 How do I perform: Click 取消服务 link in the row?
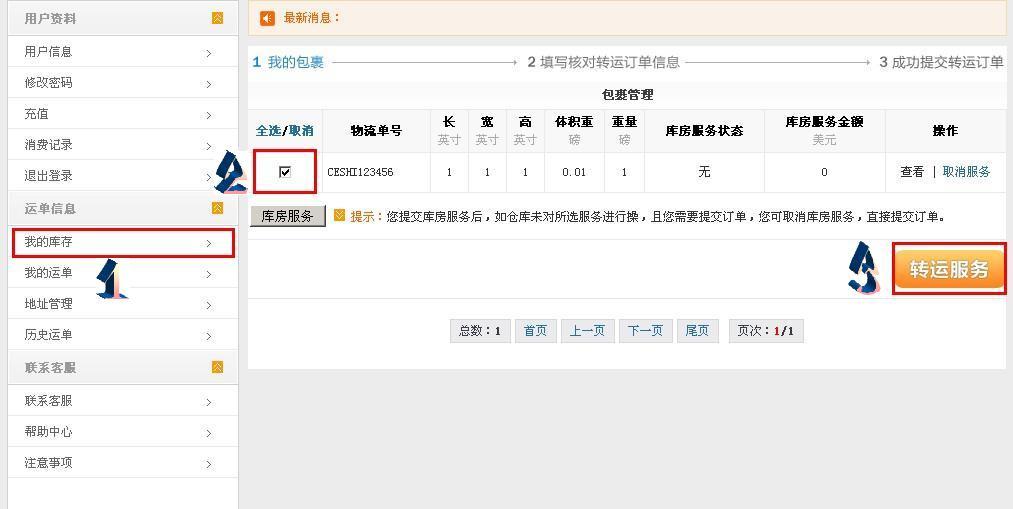[x=966, y=172]
